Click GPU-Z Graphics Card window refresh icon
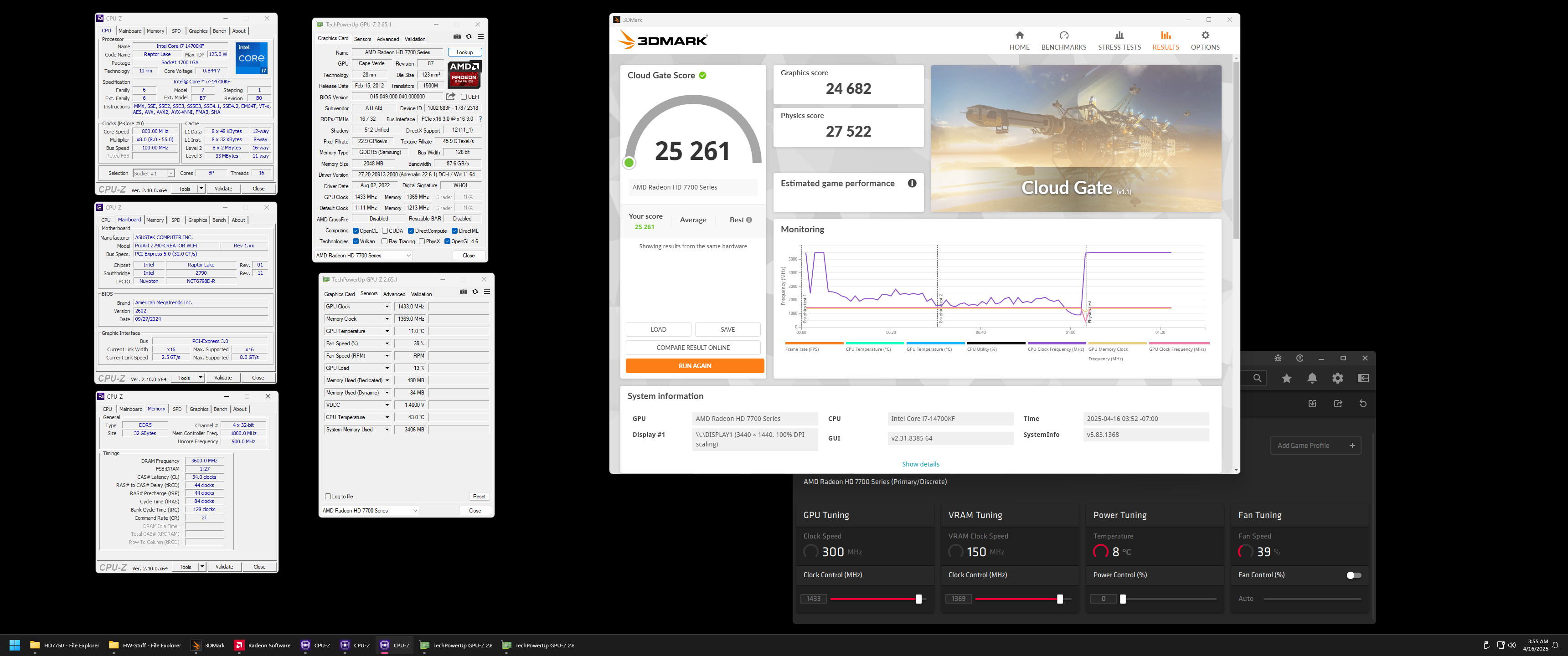Viewport: 1568px width, 656px height. click(469, 36)
